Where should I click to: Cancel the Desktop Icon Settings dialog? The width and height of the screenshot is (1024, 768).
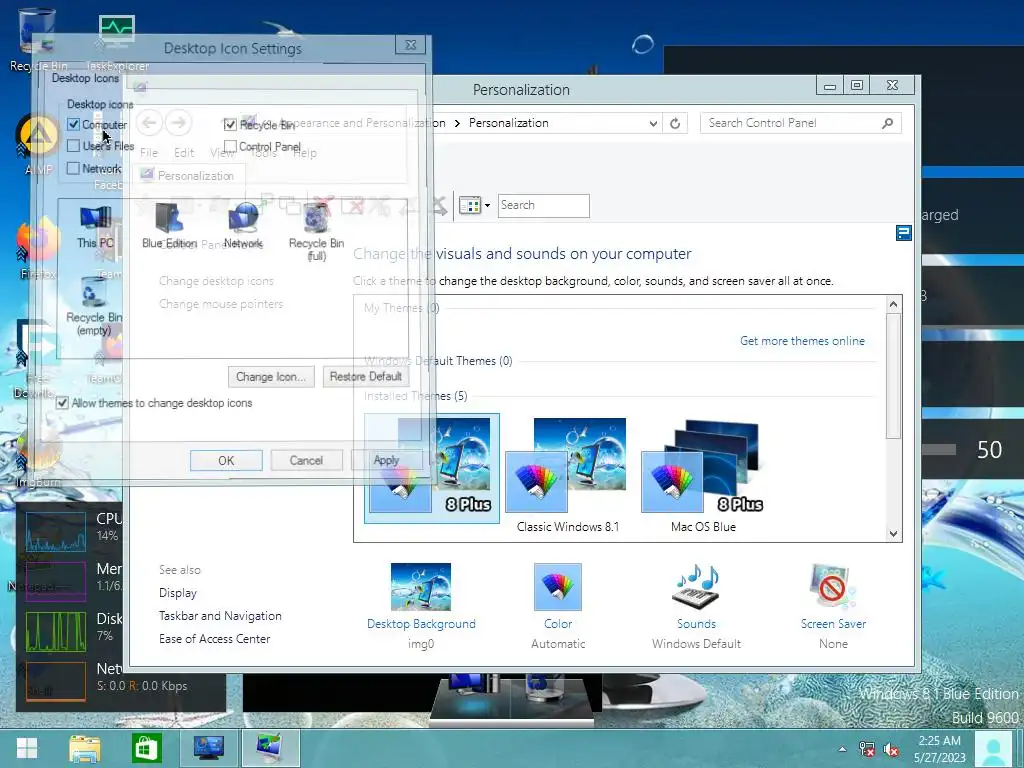click(x=306, y=460)
